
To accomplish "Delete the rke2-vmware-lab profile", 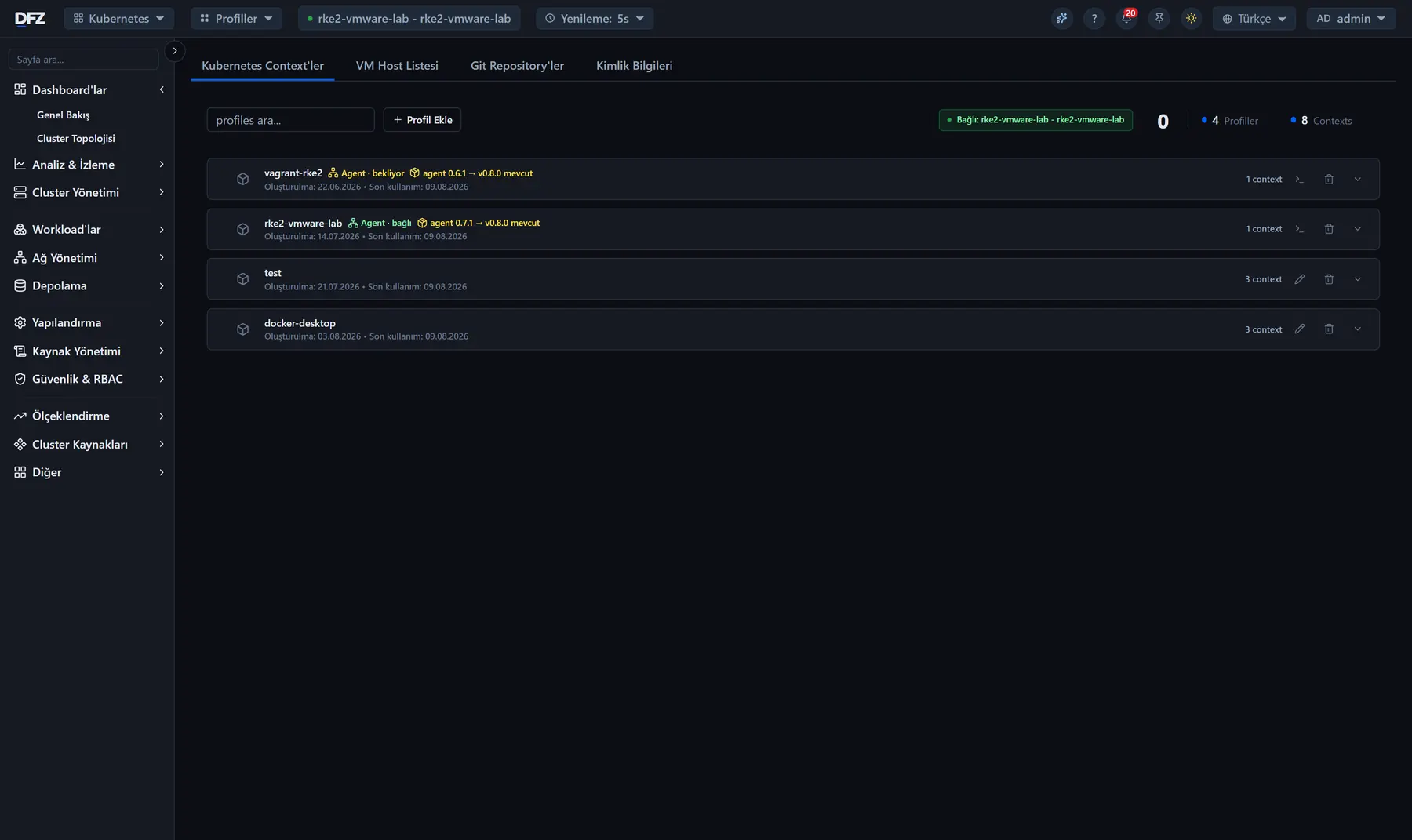I will [x=1329, y=229].
